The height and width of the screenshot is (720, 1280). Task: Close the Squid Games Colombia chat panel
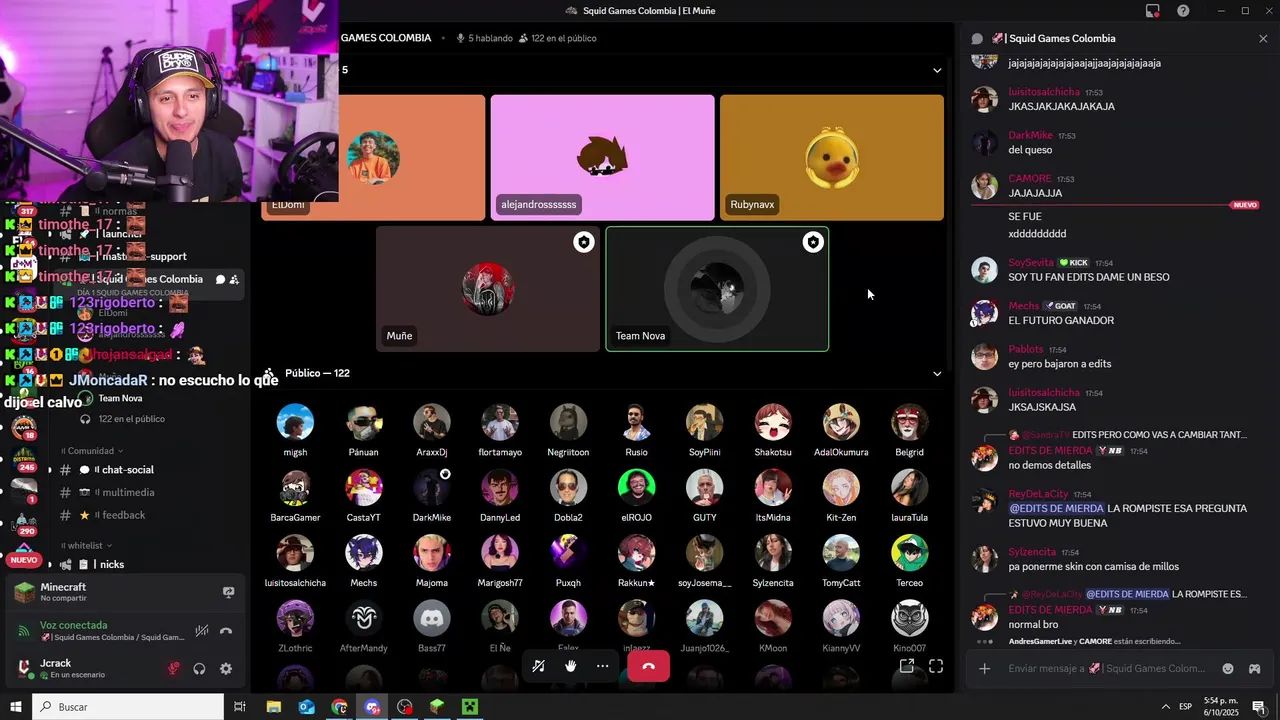(1263, 39)
